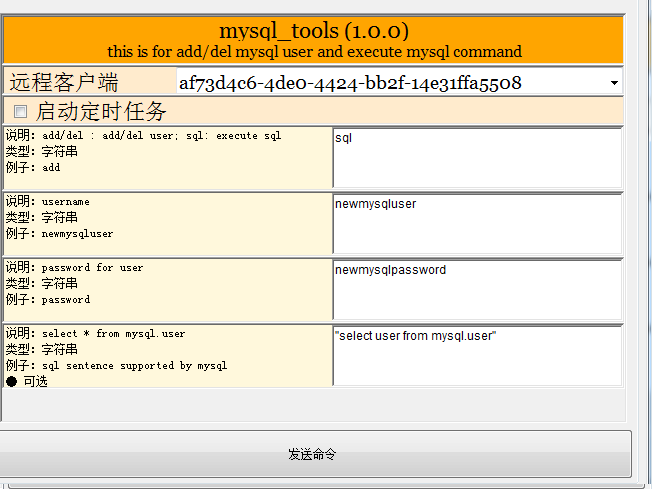Click the 例子: password example text
Screen dimensions: 652x489
tap(48, 299)
